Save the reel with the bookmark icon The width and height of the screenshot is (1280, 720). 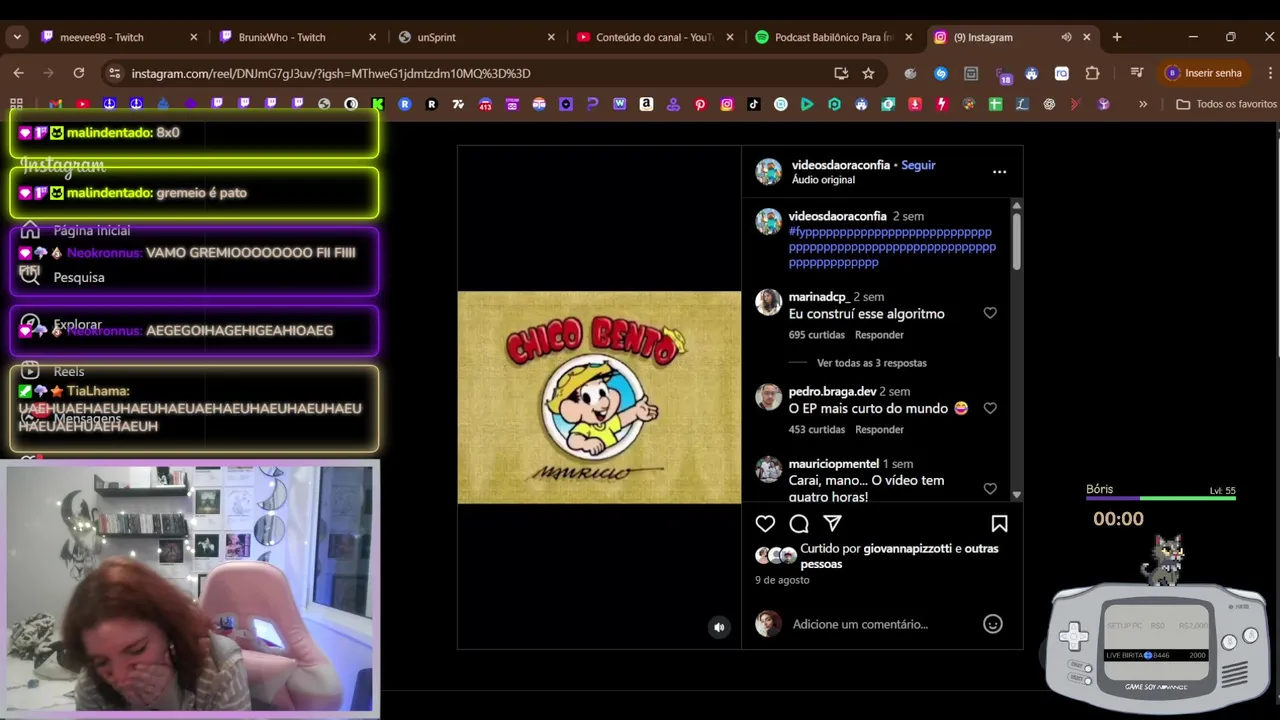click(999, 524)
